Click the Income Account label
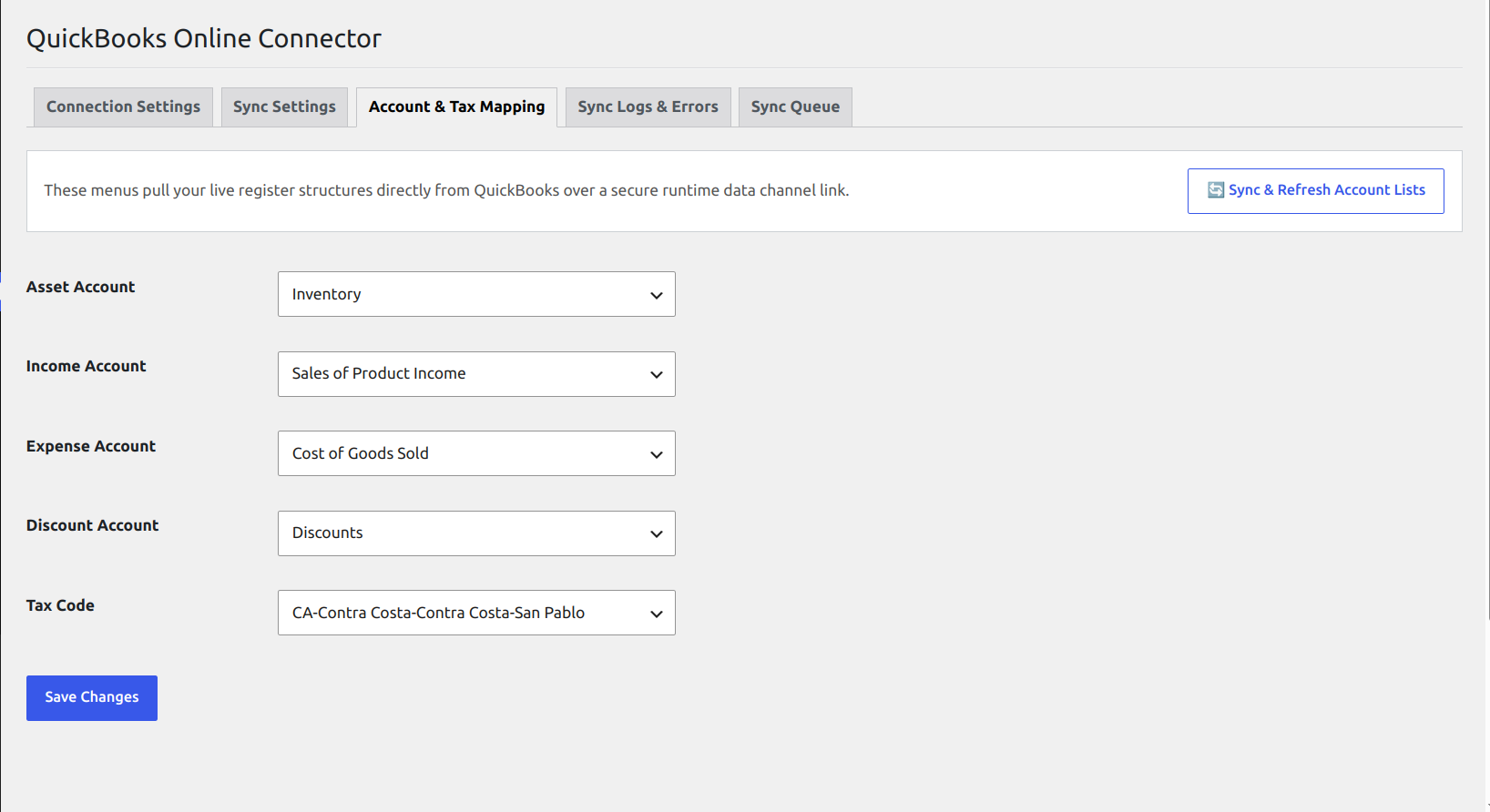 point(86,366)
